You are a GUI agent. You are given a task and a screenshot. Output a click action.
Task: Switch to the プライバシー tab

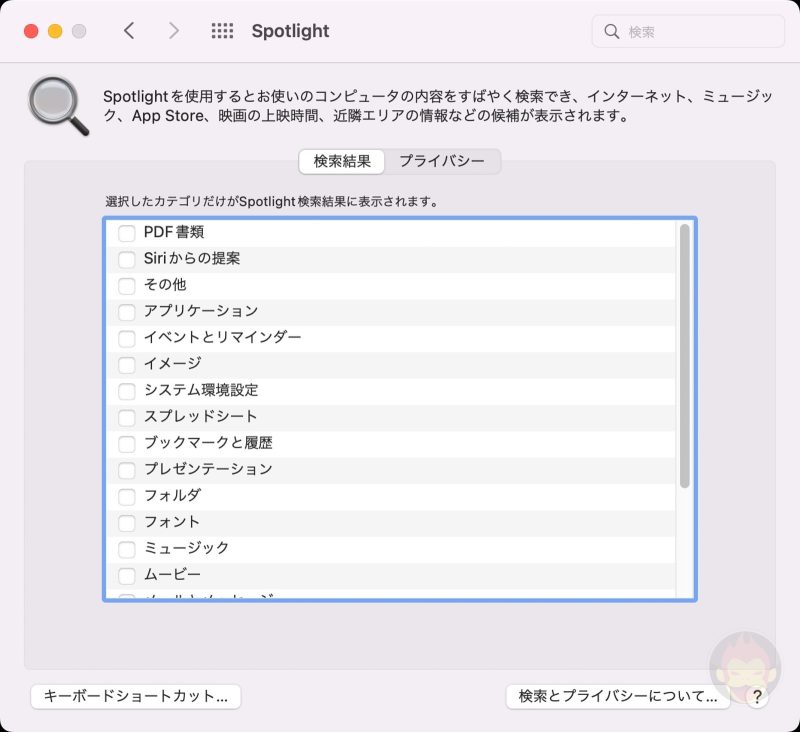coord(441,161)
